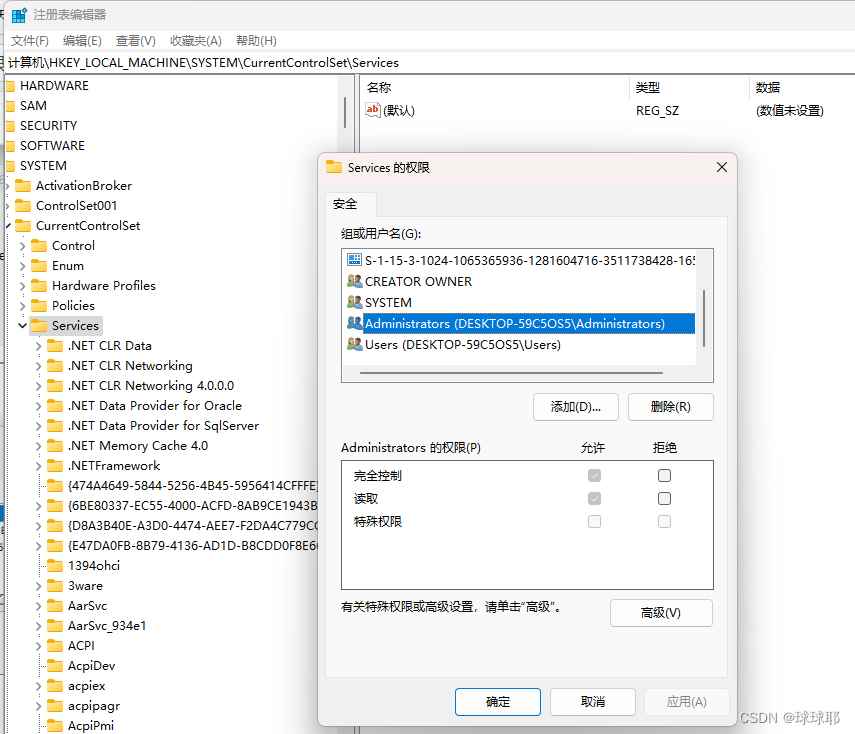Check 拒绝 for 完全控制

tap(665, 477)
